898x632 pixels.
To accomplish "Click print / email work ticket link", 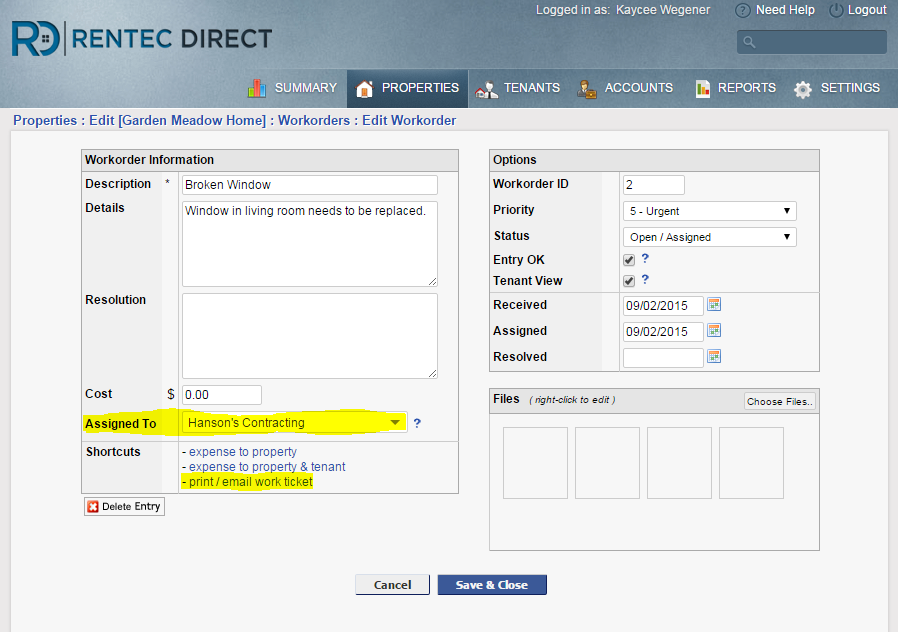I will click(250, 482).
